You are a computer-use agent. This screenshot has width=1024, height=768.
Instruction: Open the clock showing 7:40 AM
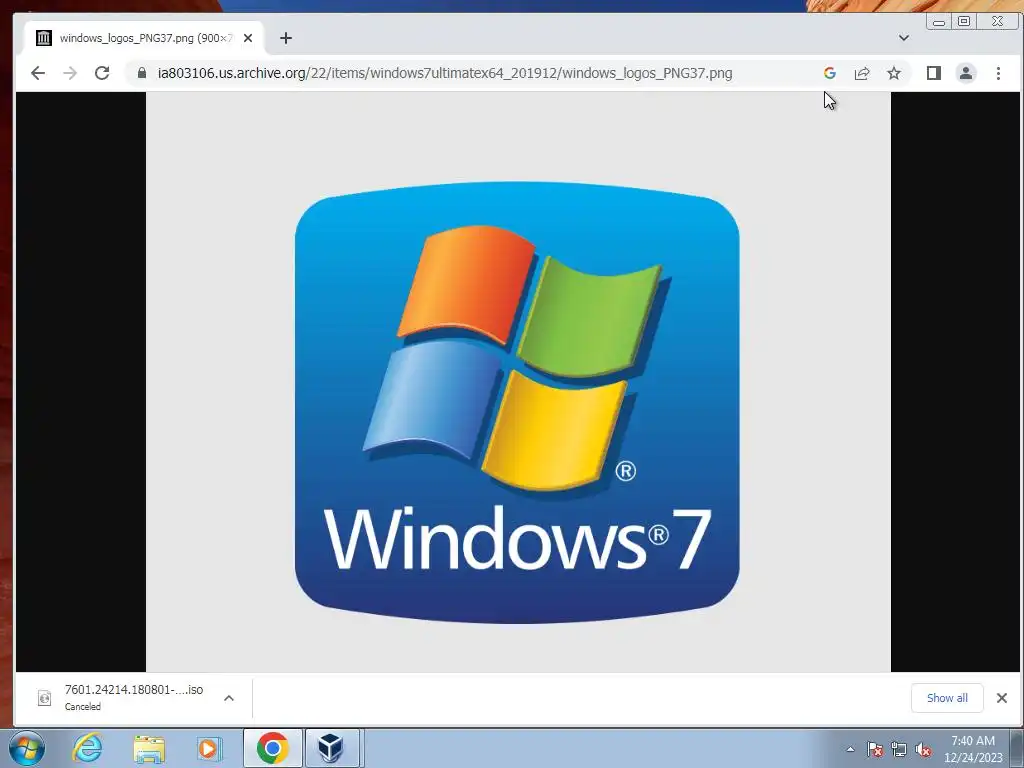click(x=973, y=749)
